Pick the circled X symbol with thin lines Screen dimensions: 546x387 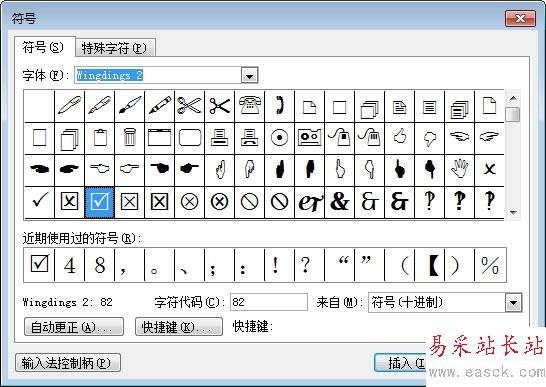190,202
